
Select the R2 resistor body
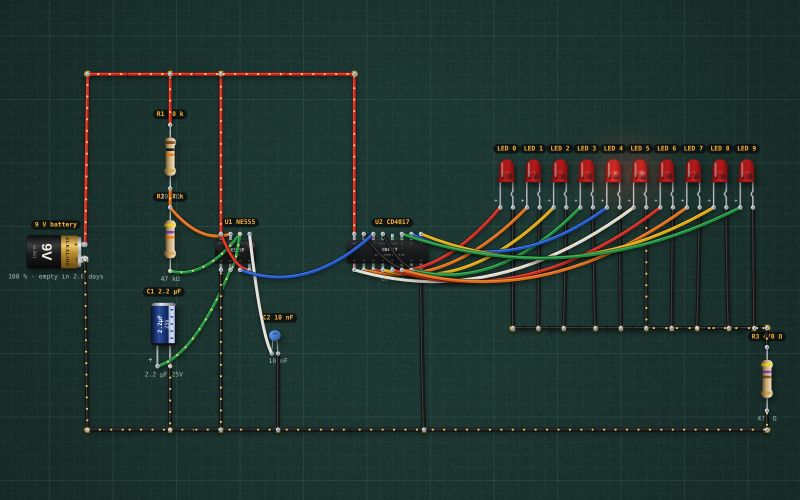[x=170, y=239]
